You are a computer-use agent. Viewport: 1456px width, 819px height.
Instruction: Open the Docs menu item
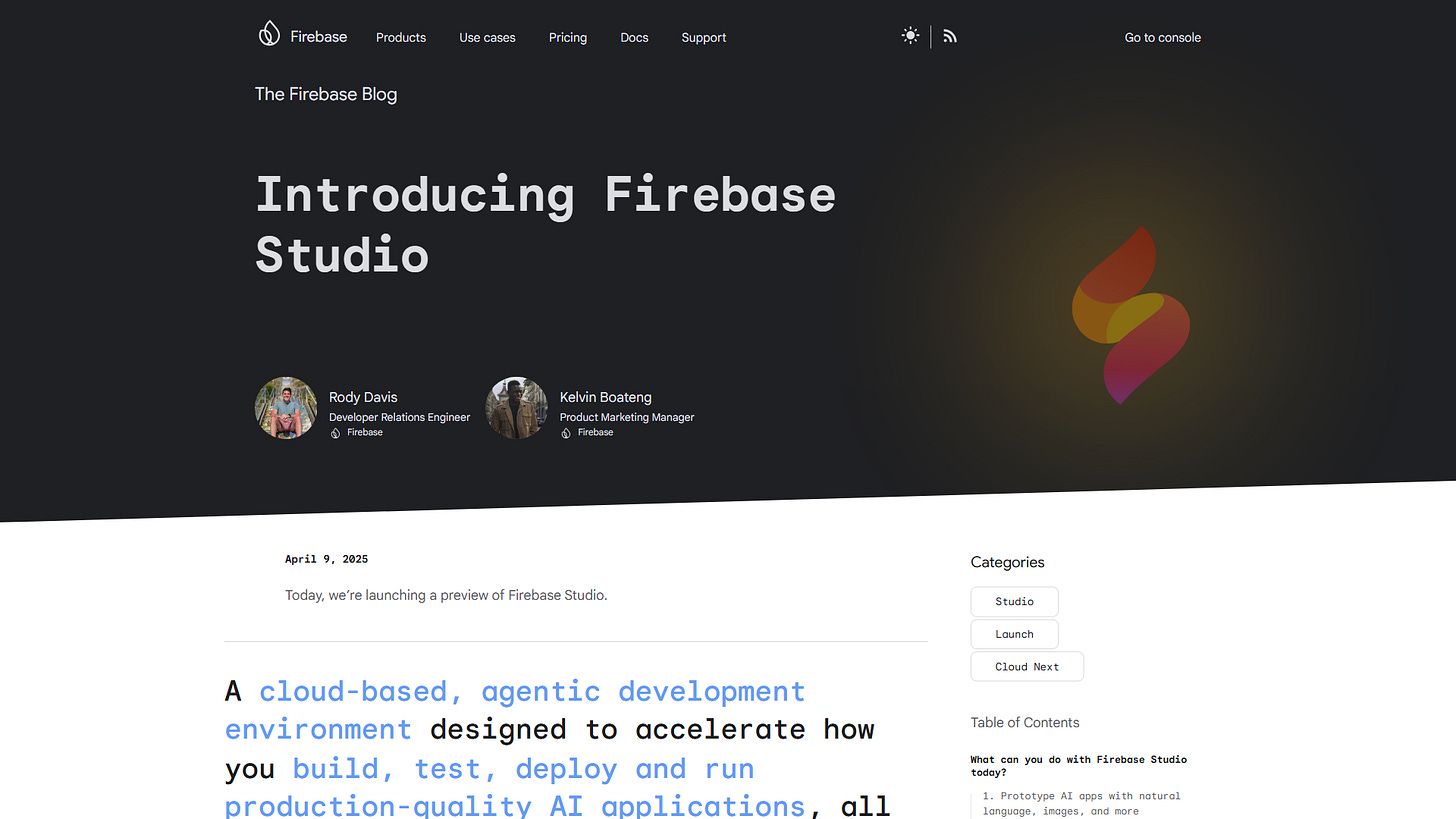pyautogui.click(x=634, y=38)
